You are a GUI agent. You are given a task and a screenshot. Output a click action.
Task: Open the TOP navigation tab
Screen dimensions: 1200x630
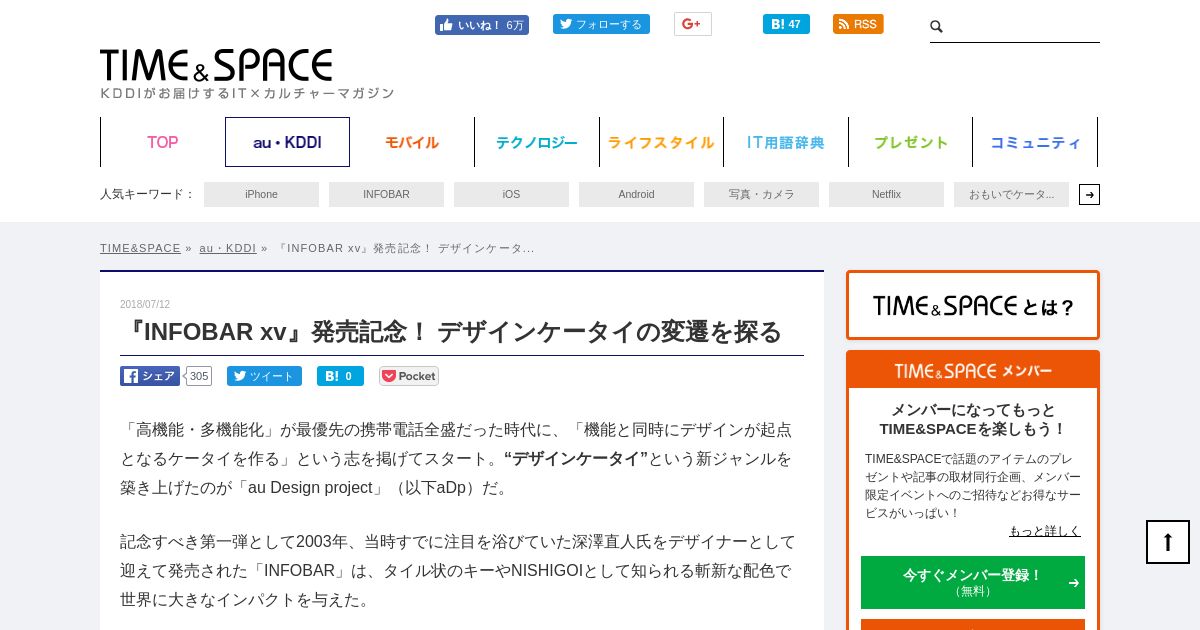(162, 142)
